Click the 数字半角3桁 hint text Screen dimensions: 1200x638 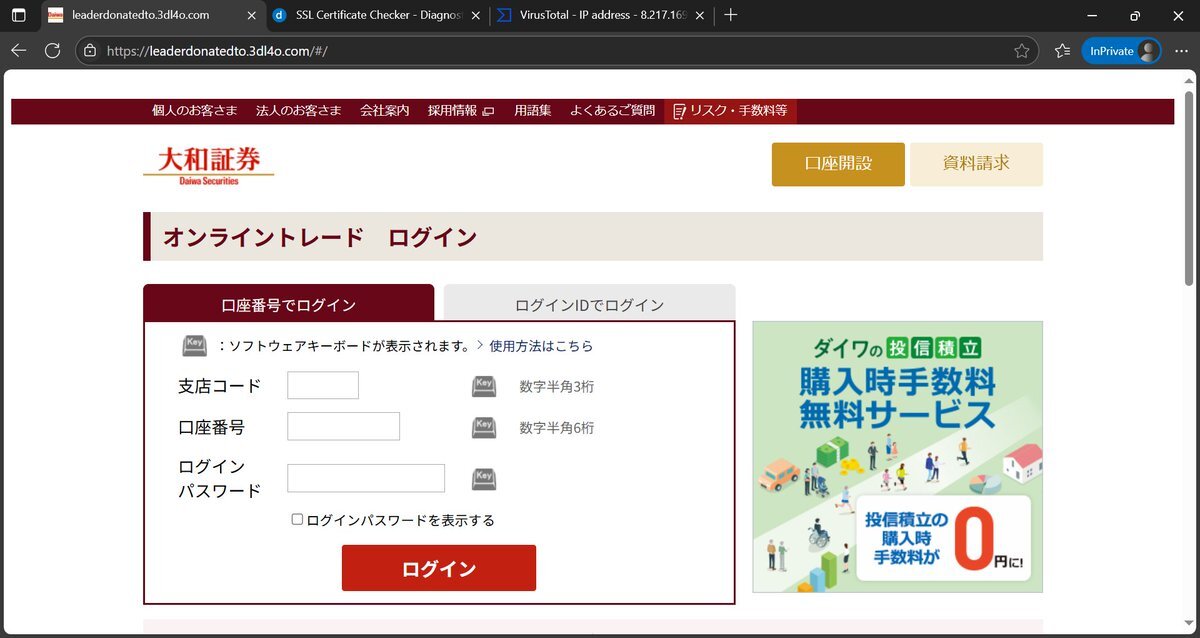coord(557,387)
